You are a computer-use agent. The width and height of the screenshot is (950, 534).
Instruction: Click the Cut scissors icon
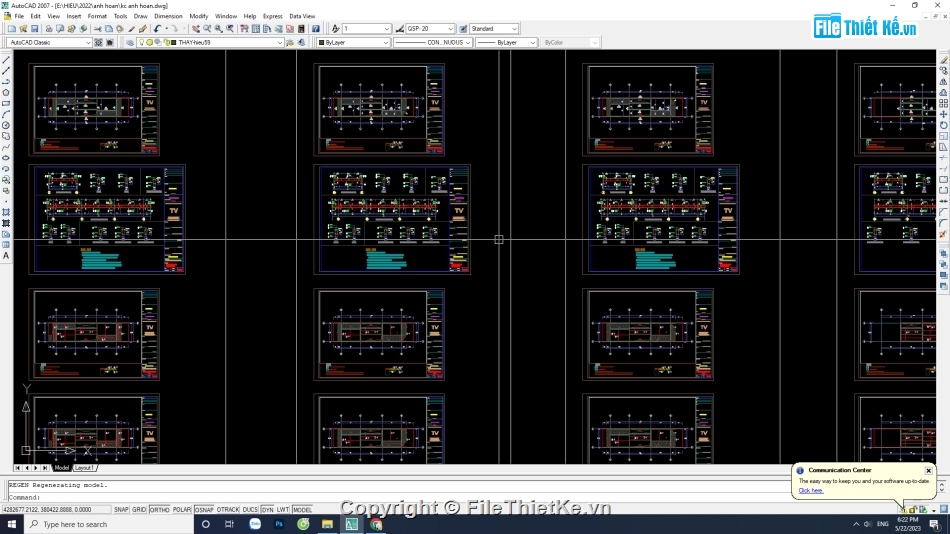[98, 28]
